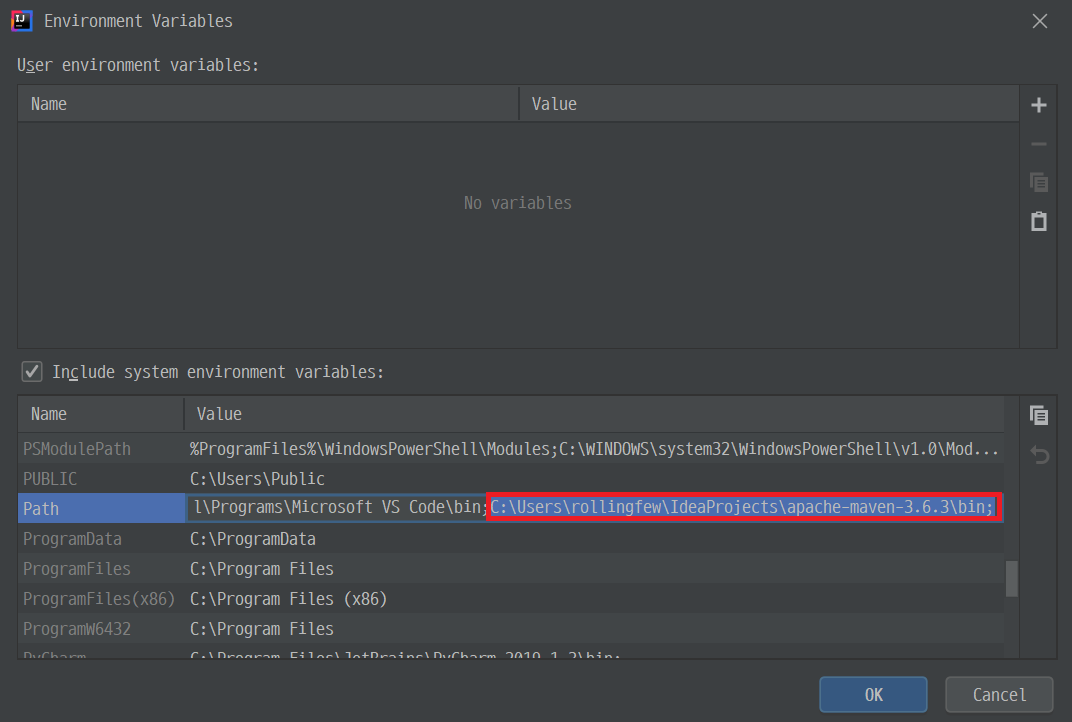Click into the Path value edit field
Screen dimensions: 1072x722
coord(594,508)
